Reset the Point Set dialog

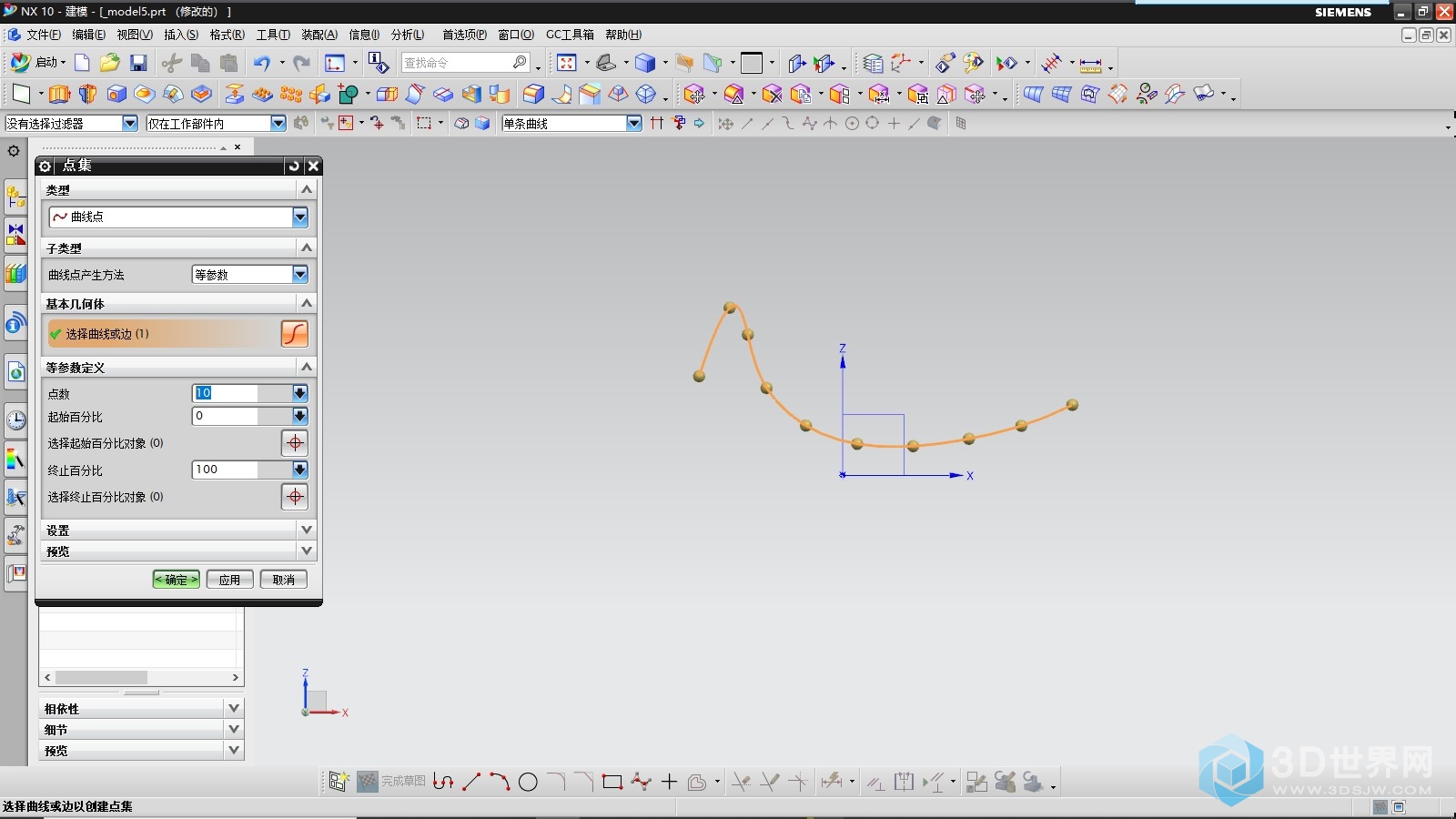pos(293,166)
